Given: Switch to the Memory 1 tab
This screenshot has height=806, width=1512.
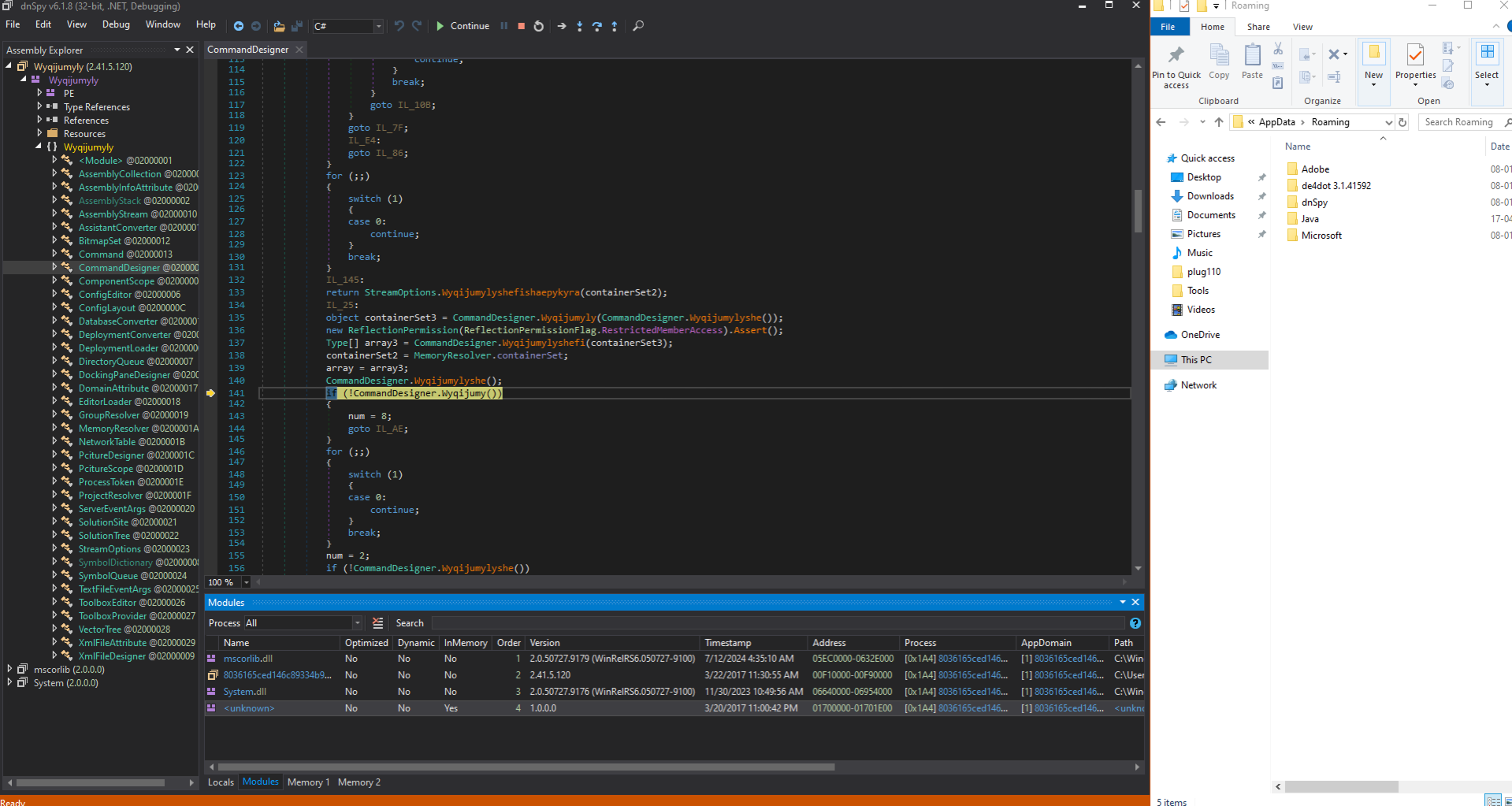Looking at the screenshot, I should [308, 782].
